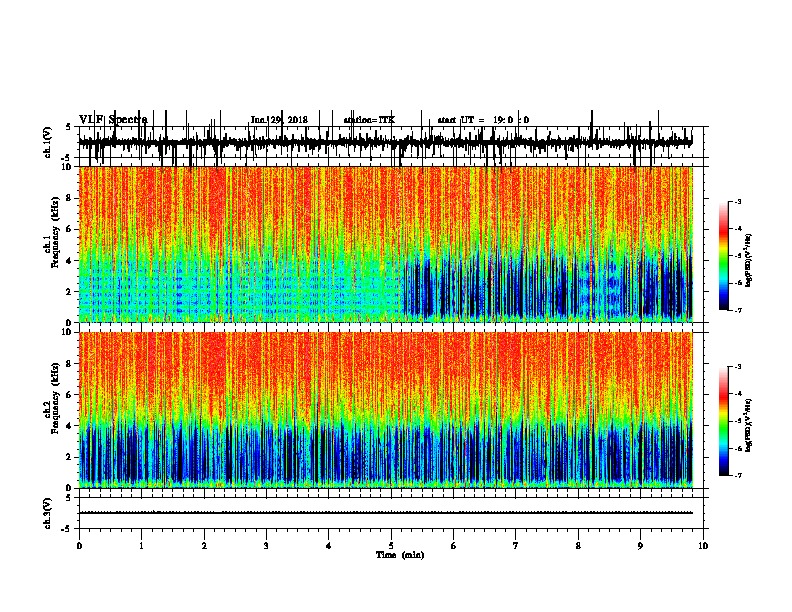Click time axis tick label "3"
Image resolution: width=792 pixels, height=612 pixels.
[x=266, y=546]
